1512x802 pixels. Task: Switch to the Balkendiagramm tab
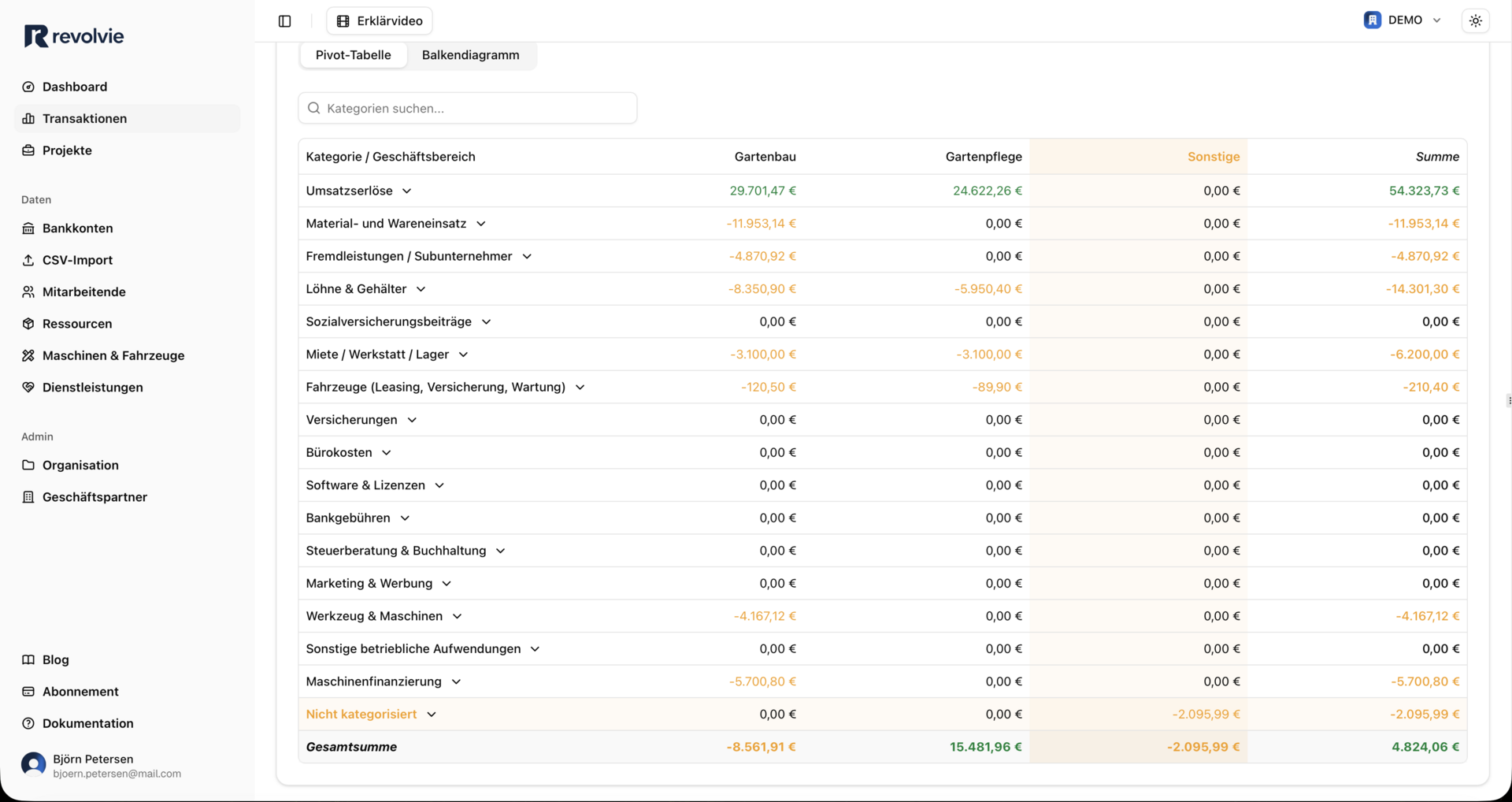pyautogui.click(x=470, y=55)
